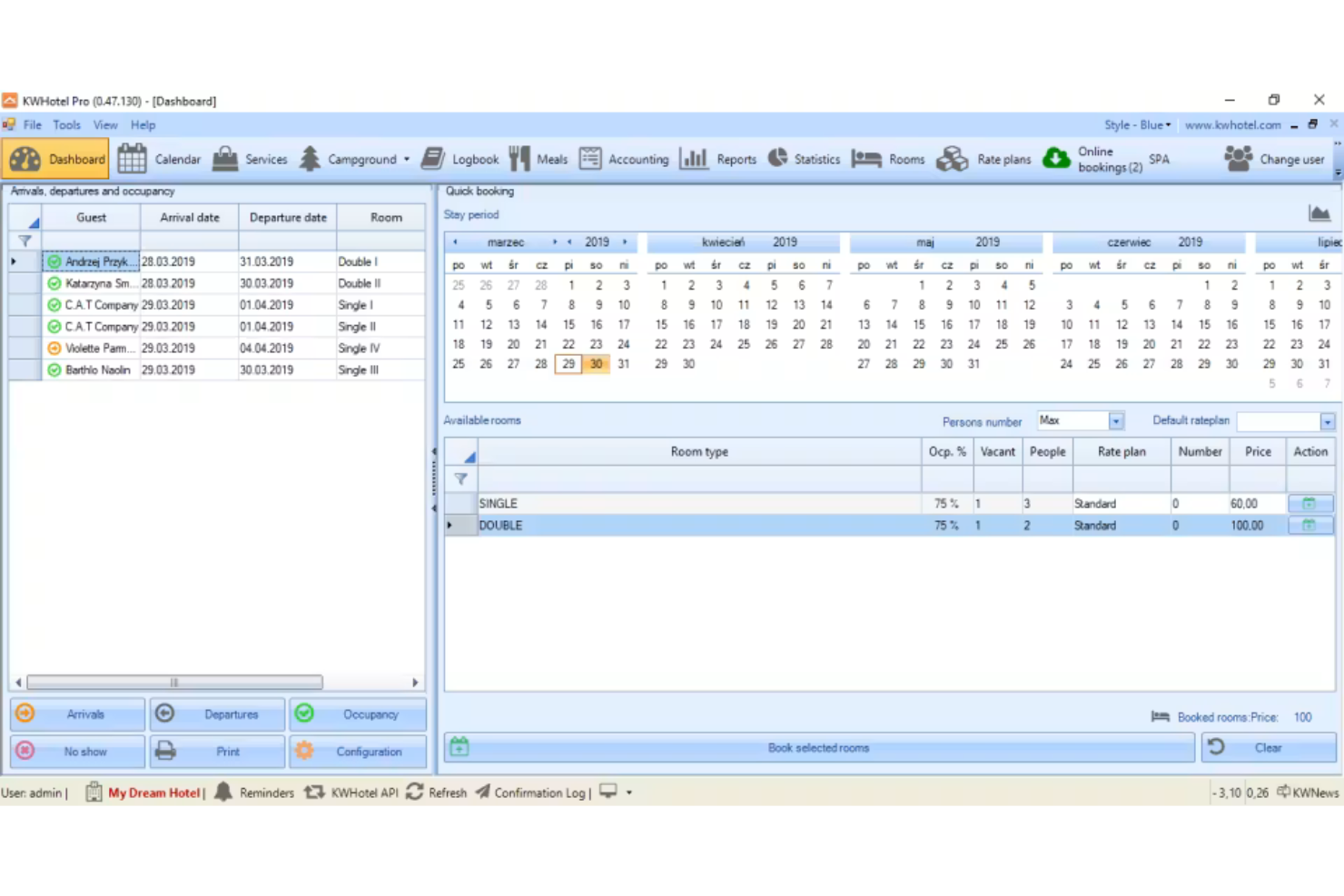
Task: Click Book selected rooms button
Action: (819, 747)
